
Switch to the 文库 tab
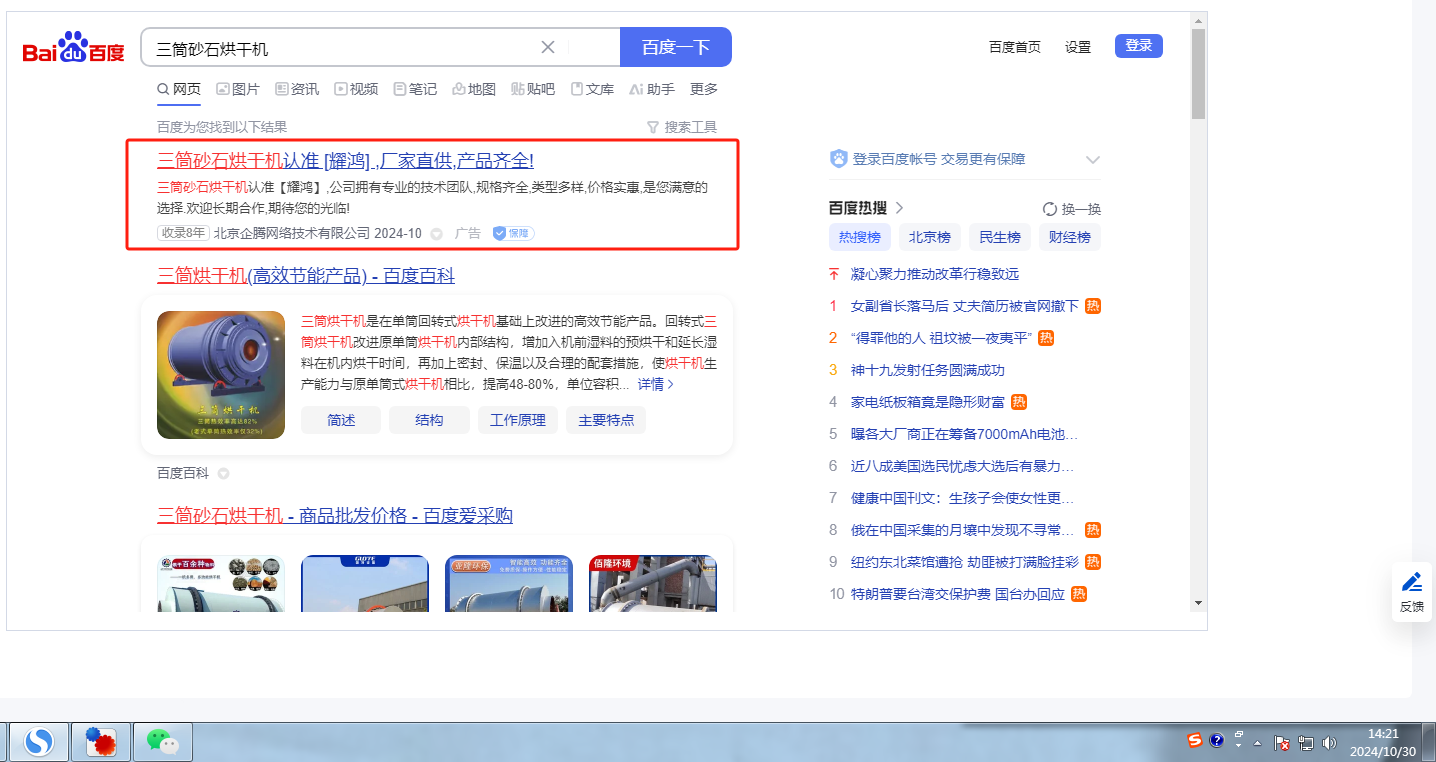point(592,89)
